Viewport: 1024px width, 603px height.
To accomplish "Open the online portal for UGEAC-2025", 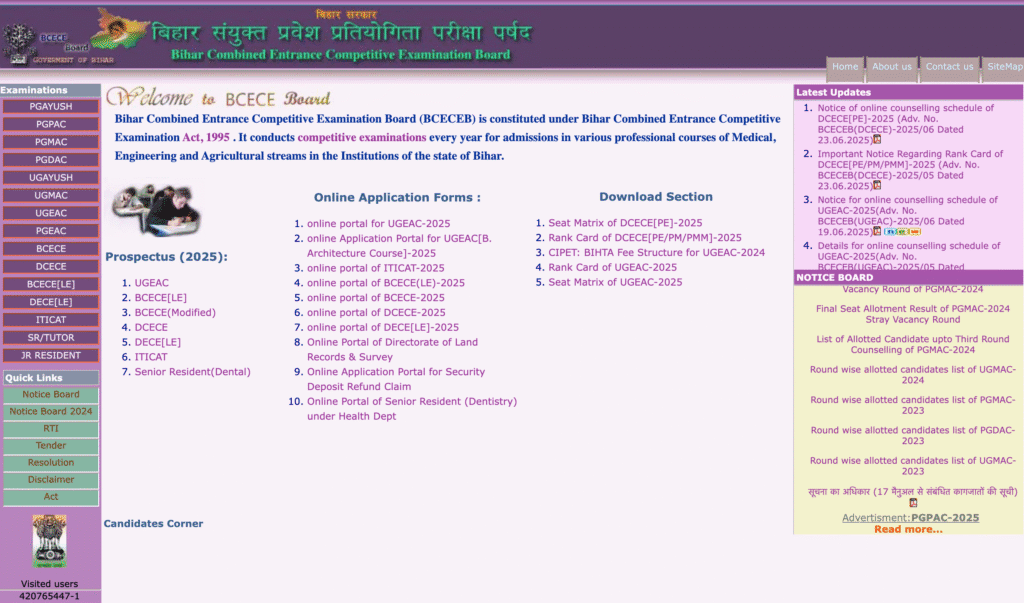I will pyautogui.click(x=378, y=223).
